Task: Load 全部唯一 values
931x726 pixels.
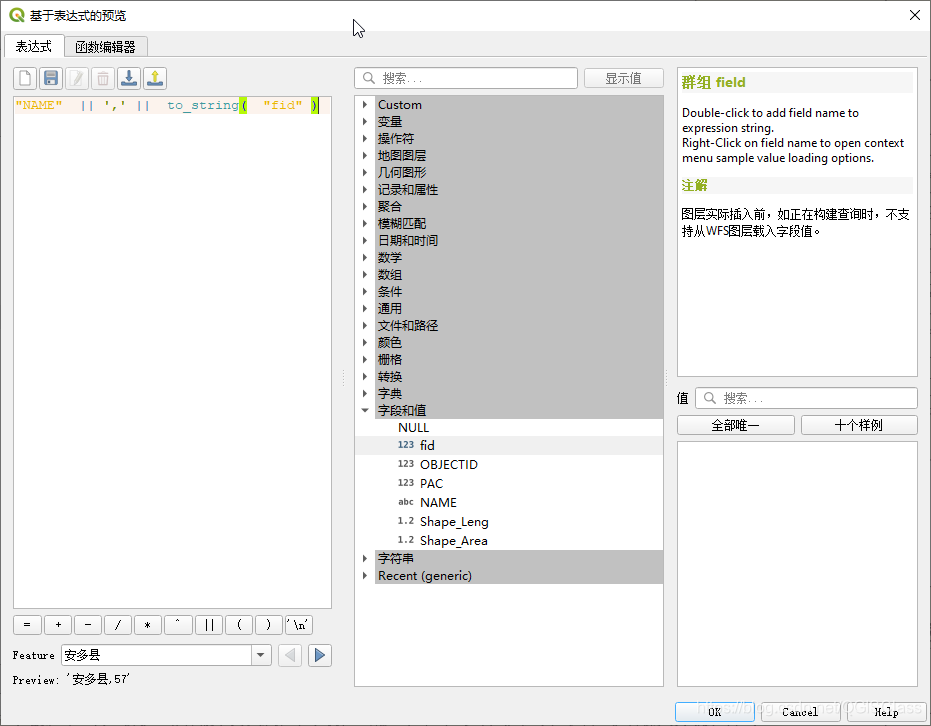Action: click(x=736, y=425)
